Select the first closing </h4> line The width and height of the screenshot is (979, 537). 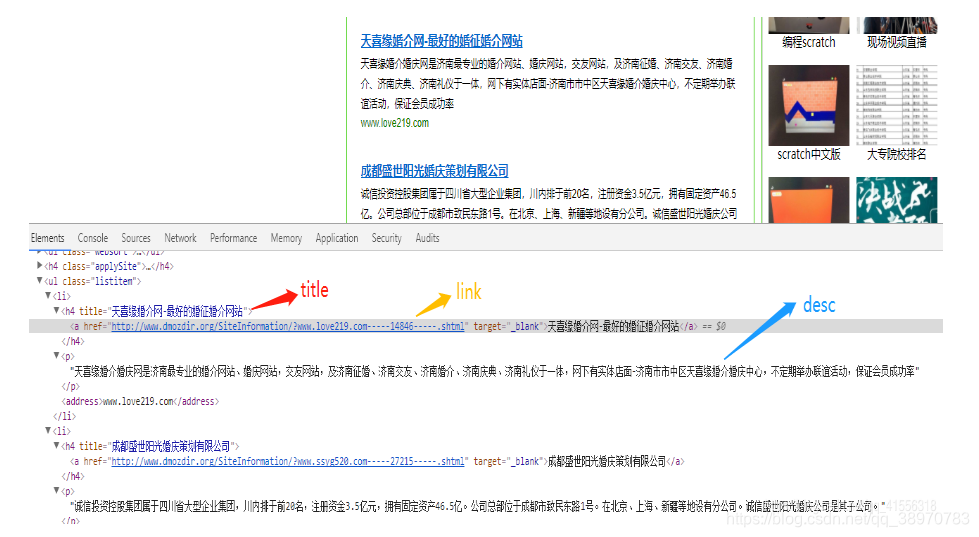(x=72, y=342)
